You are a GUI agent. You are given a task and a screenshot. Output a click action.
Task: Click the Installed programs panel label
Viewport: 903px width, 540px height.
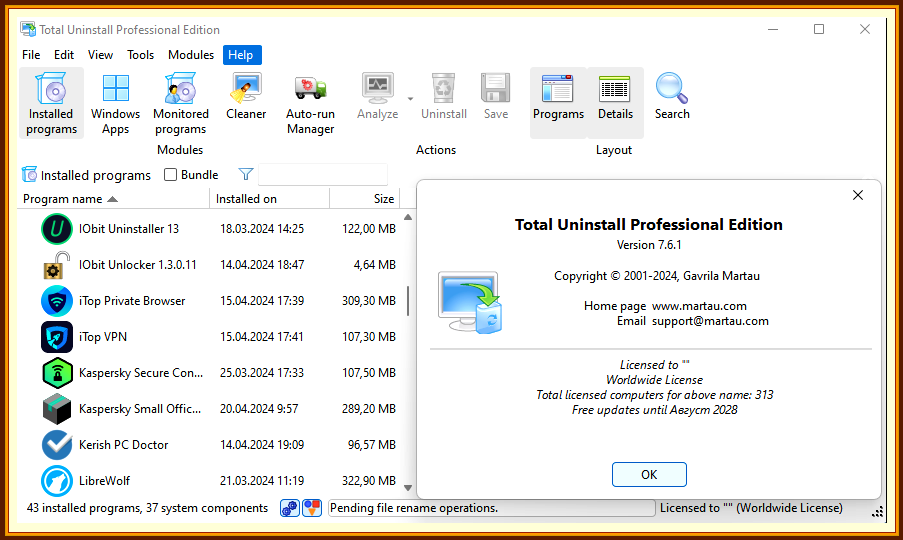(96, 175)
